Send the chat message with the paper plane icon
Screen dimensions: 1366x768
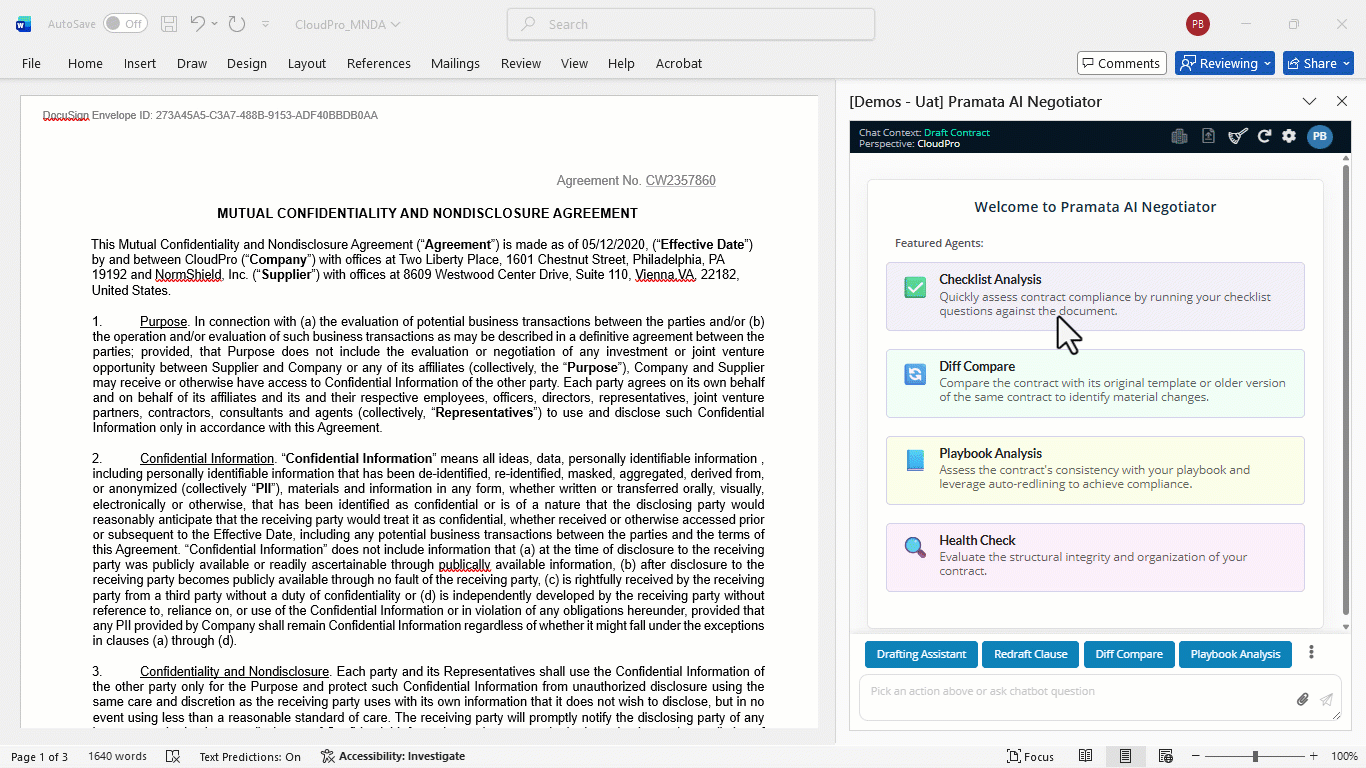click(x=1326, y=700)
